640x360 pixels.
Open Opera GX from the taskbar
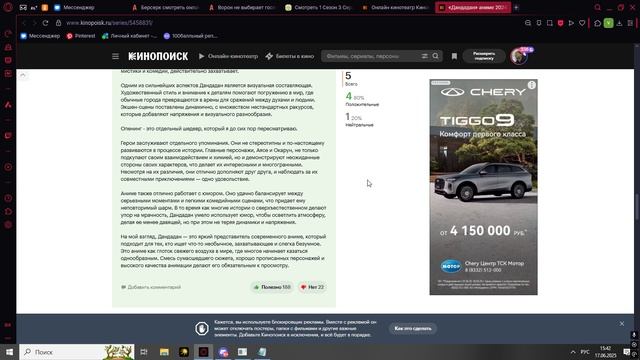point(203,352)
